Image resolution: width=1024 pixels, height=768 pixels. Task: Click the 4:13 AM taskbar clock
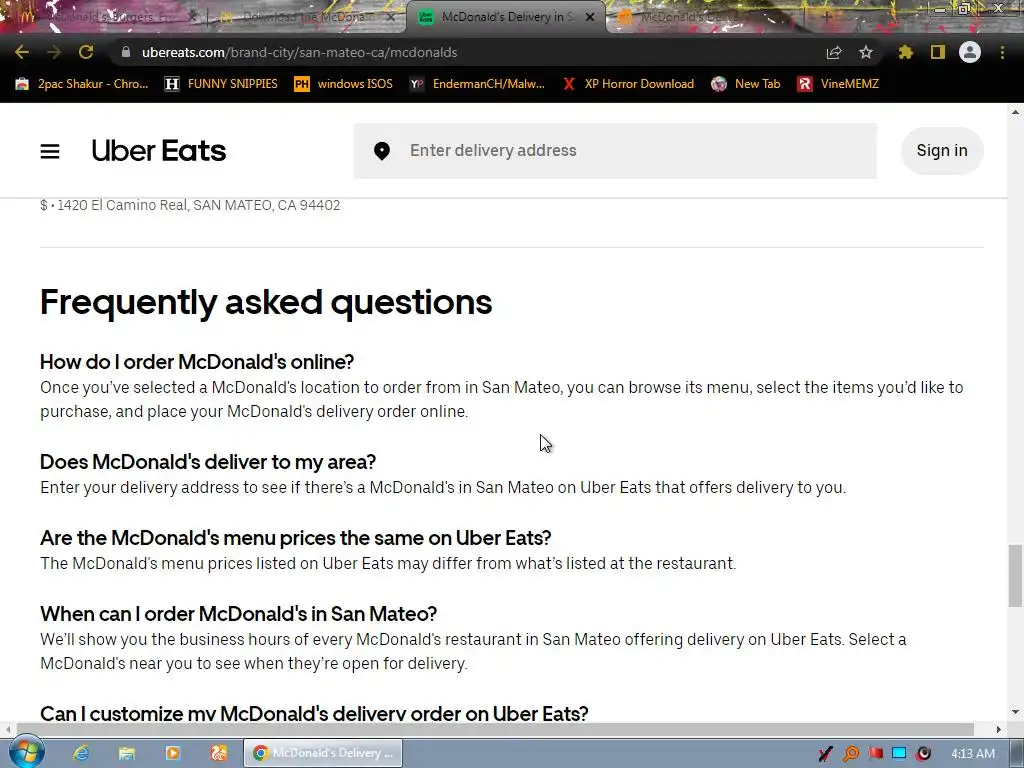click(973, 754)
